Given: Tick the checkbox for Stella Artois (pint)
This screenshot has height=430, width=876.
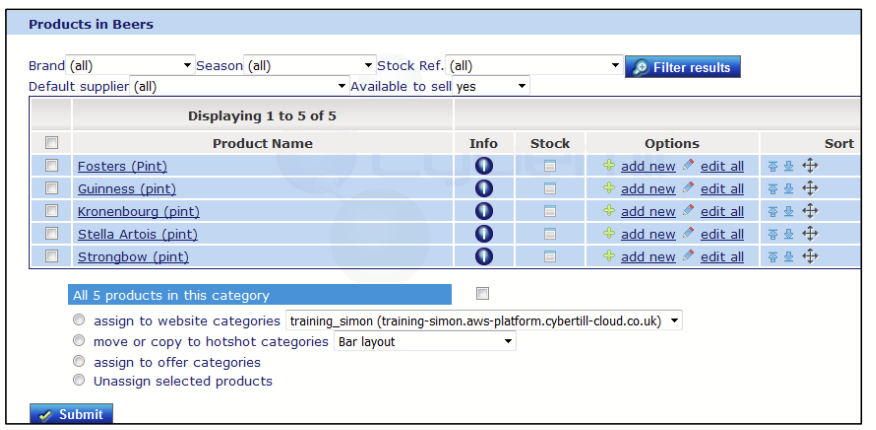Looking at the screenshot, I should 51,233.
